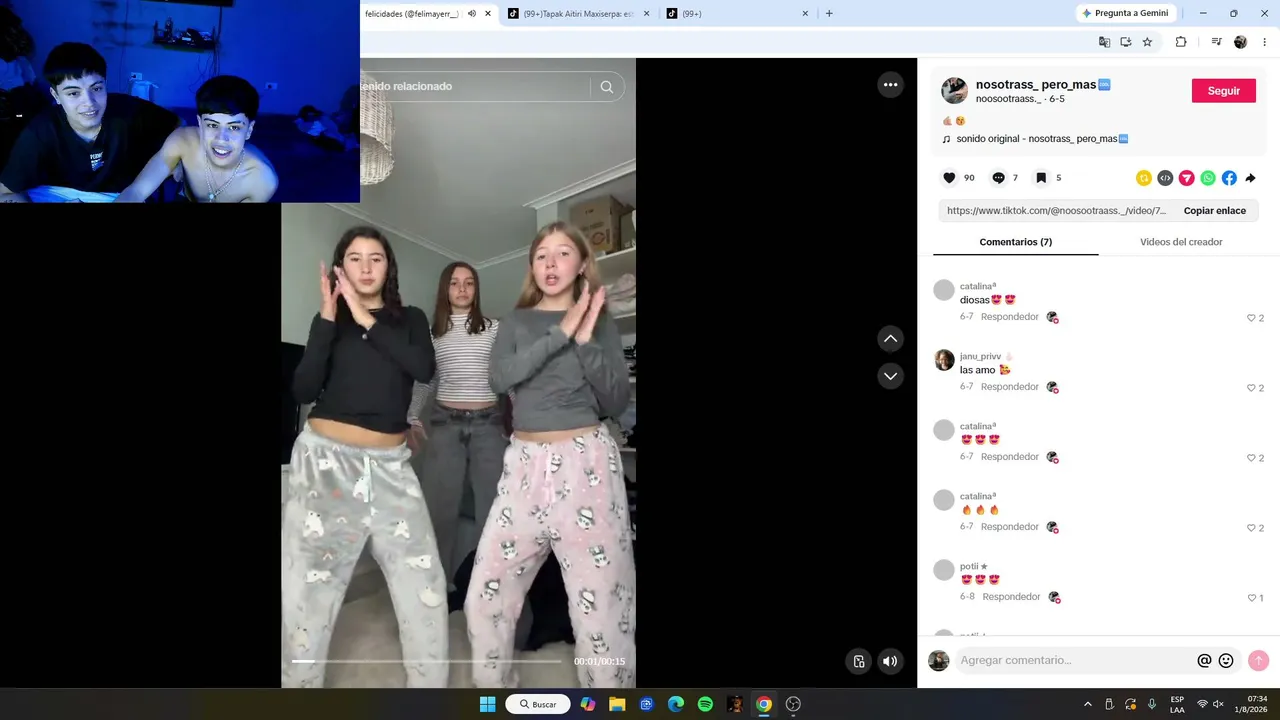
Task: Translate the page with the translate icon
Action: tap(1104, 42)
